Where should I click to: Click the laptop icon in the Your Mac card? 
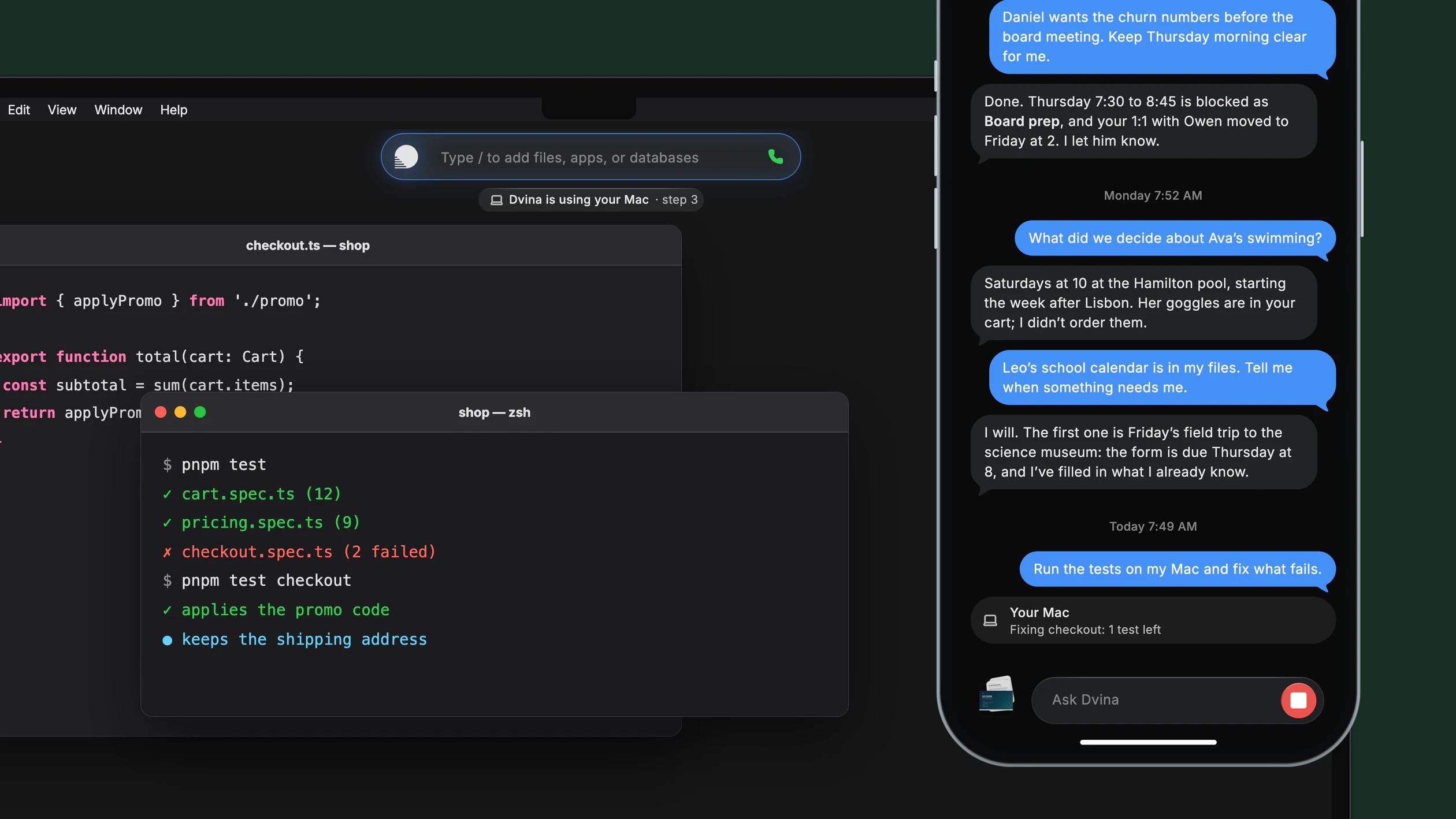click(990, 620)
